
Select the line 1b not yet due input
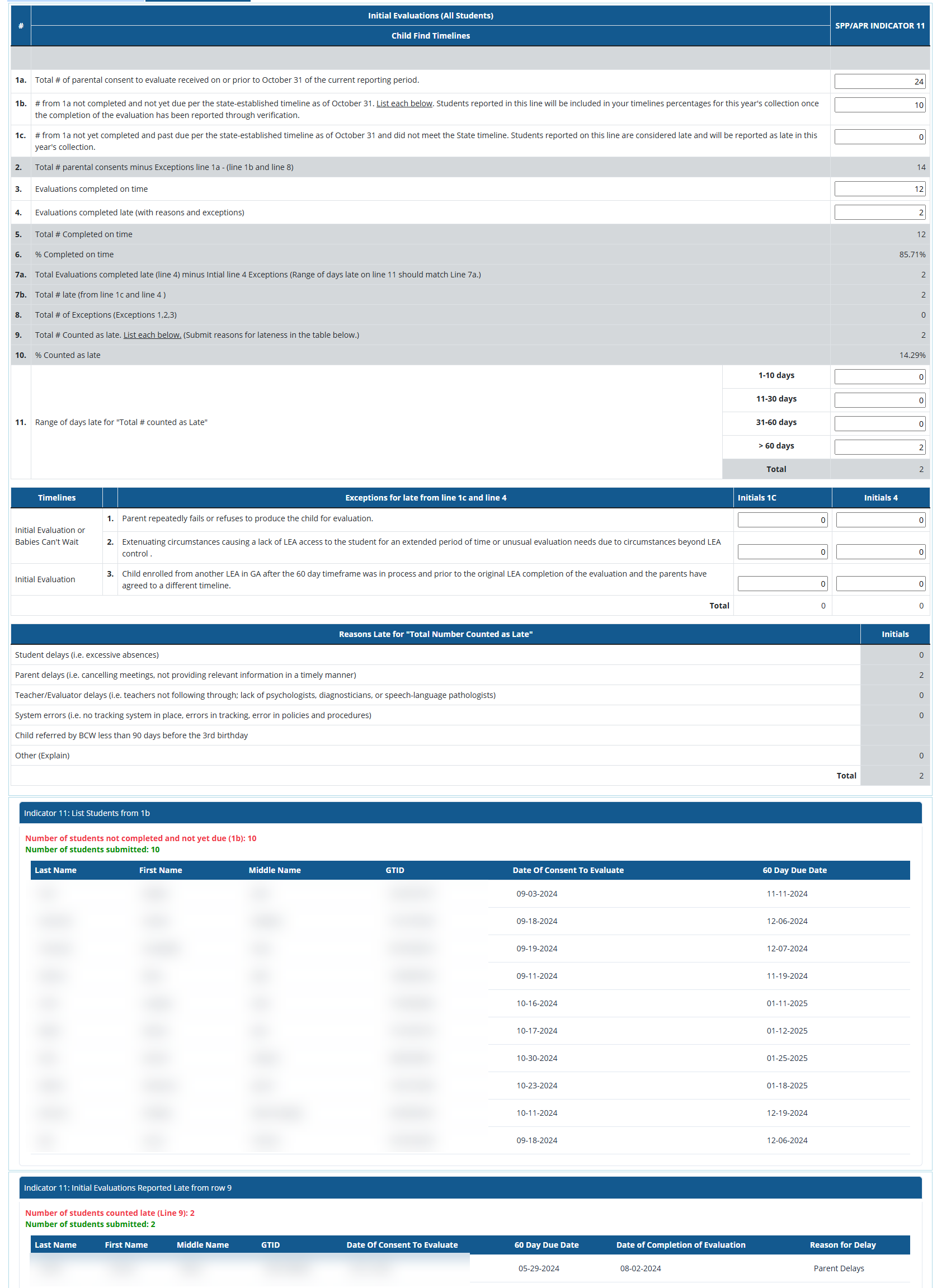click(879, 105)
